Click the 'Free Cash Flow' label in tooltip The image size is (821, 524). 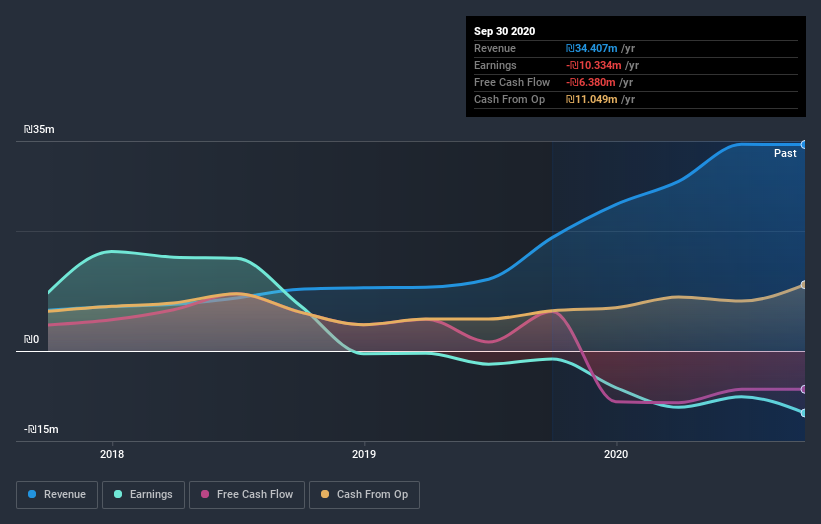pos(512,82)
